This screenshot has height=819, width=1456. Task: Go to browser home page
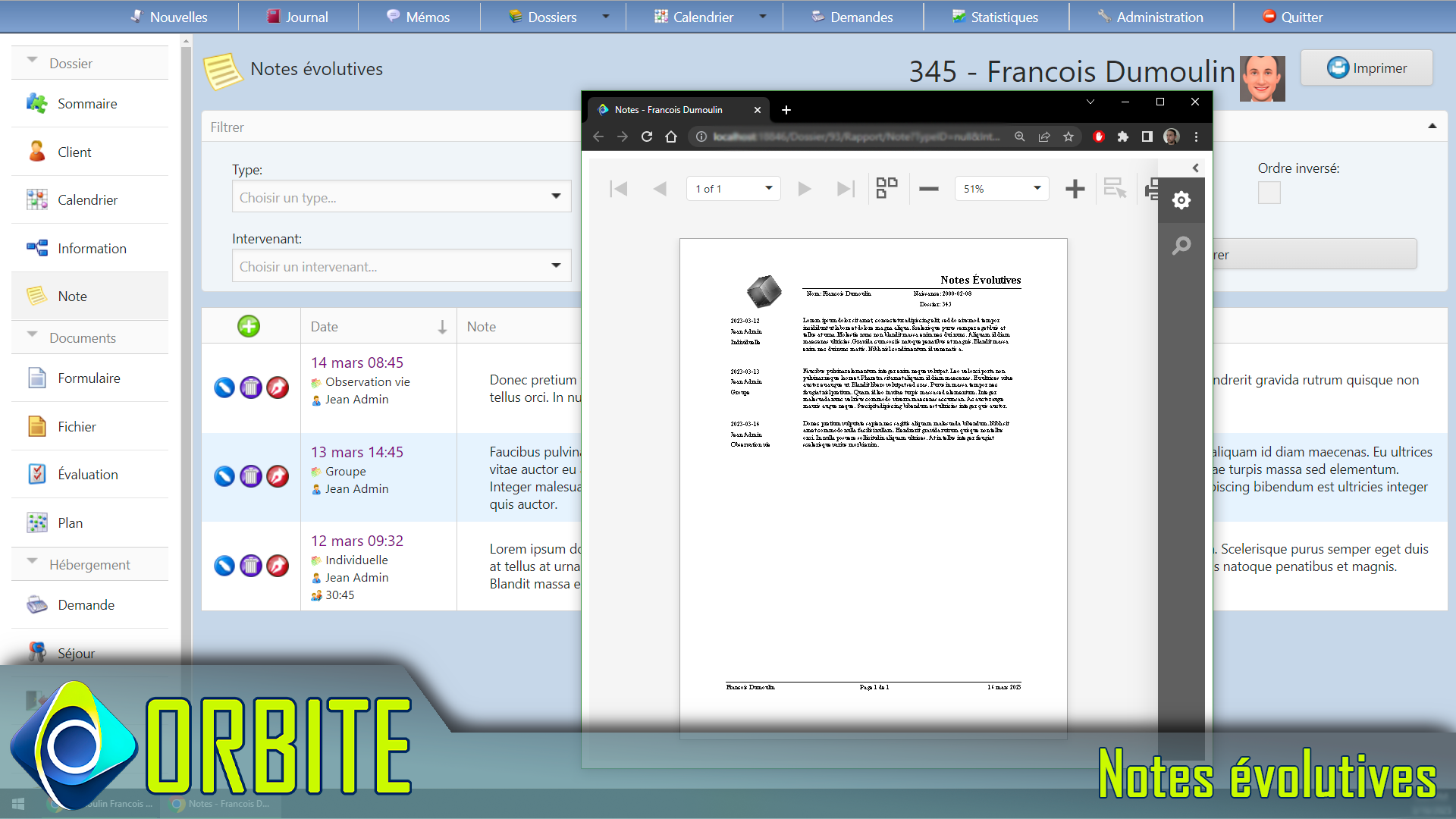(x=671, y=136)
